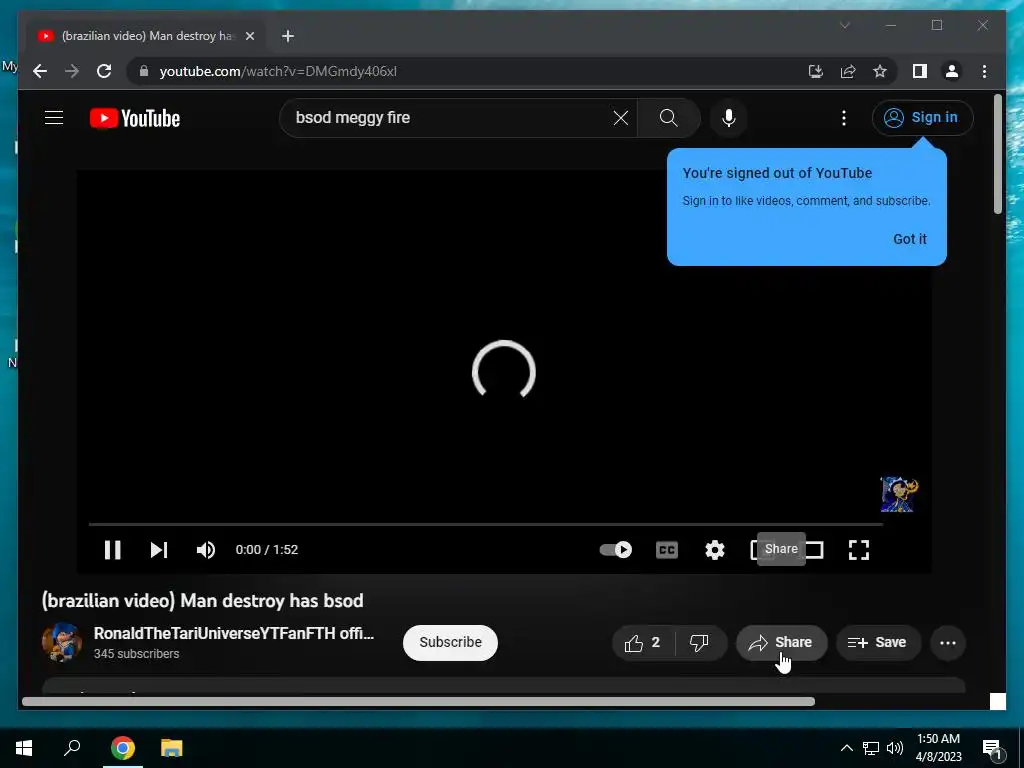Image resolution: width=1024 pixels, height=768 pixels.
Task: Reload the page in Chrome
Action: coord(104,71)
